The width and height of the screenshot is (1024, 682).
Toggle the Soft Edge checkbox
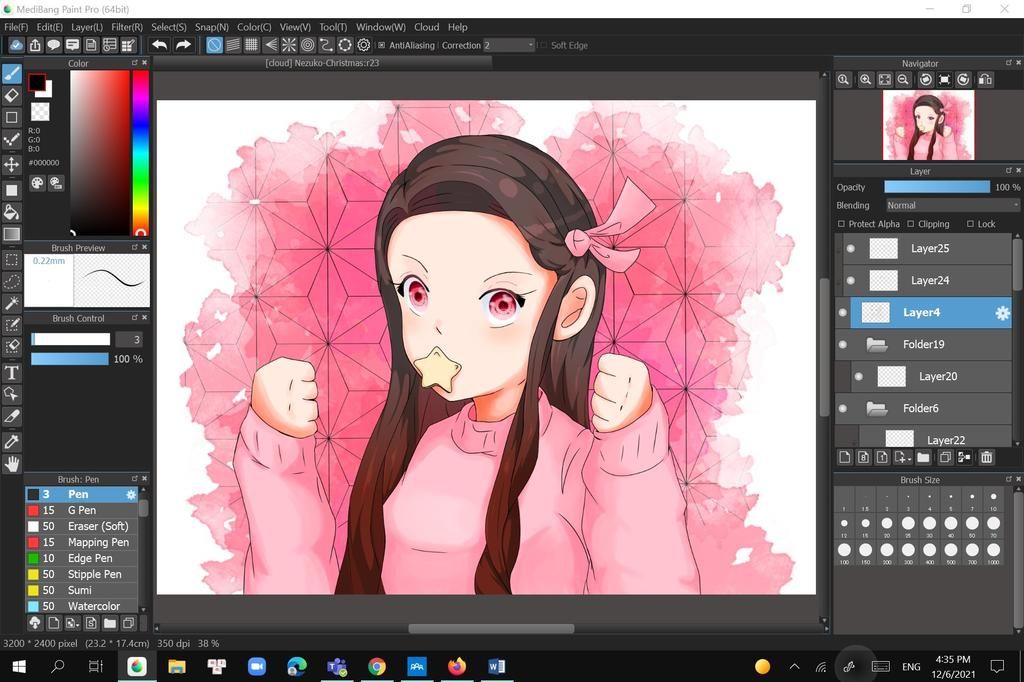(x=542, y=45)
